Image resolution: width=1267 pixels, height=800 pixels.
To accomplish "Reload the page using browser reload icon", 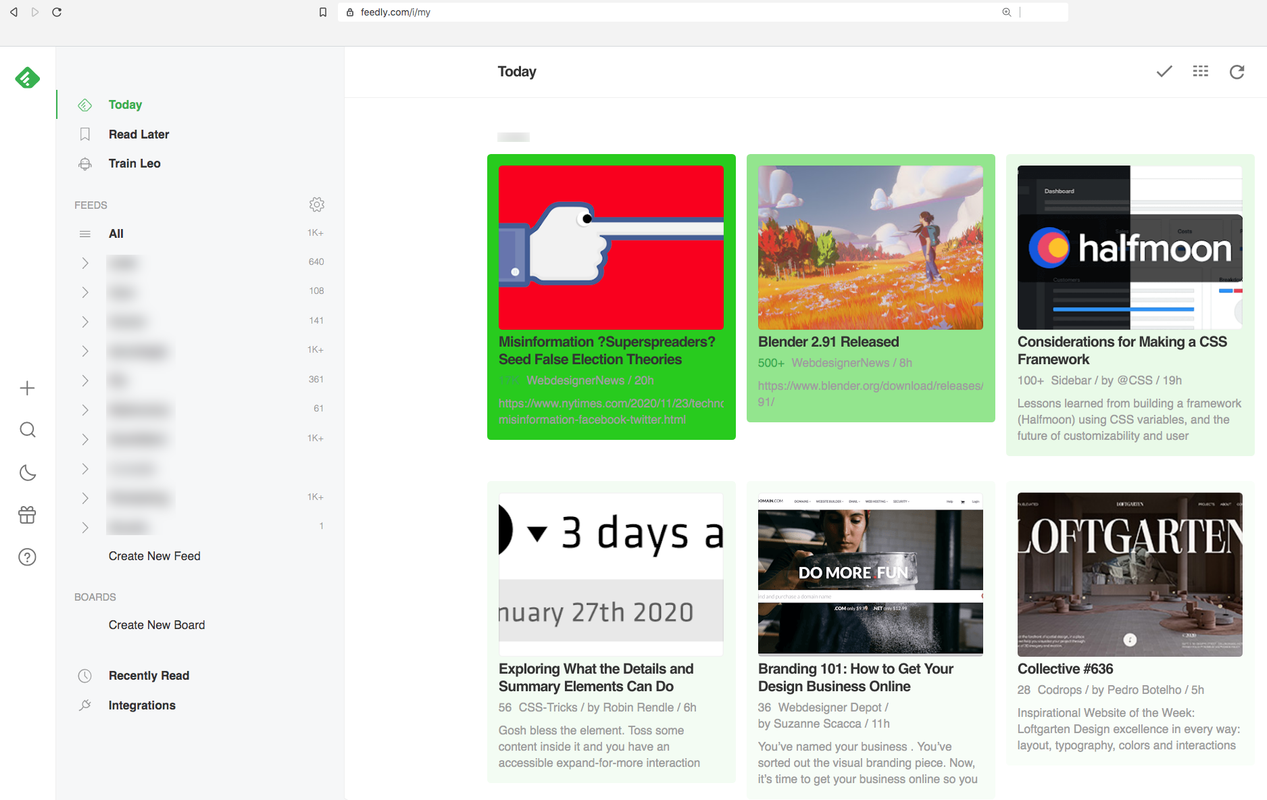I will 57,12.
